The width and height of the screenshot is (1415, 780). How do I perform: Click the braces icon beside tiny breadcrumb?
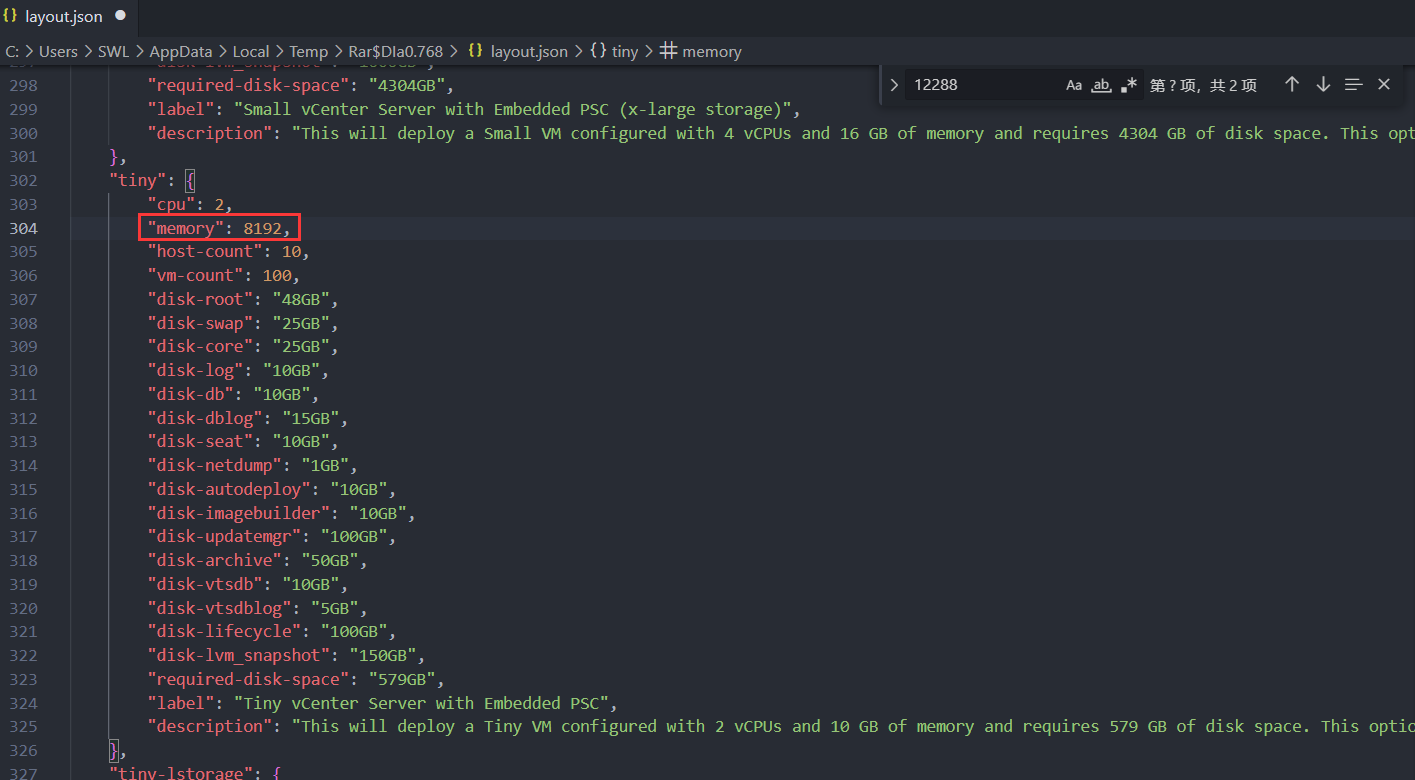click(597, 51)
